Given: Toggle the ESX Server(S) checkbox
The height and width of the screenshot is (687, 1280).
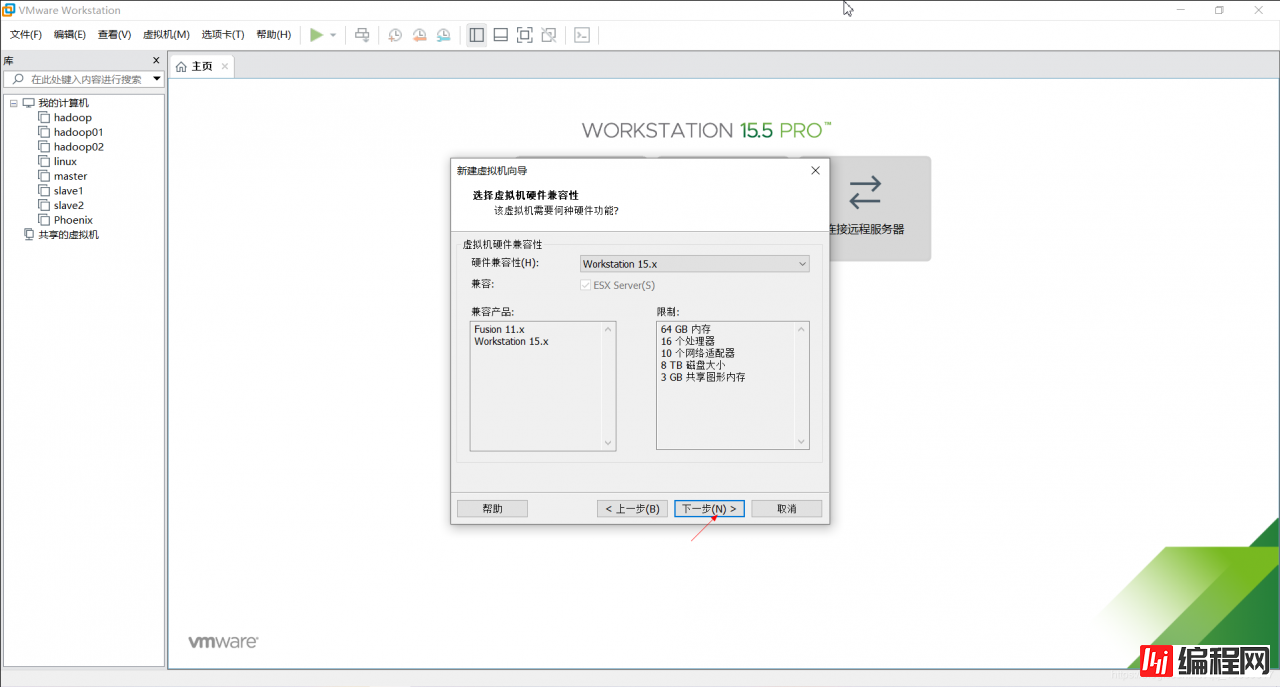Looking at the screenshot, I should point(585,285).
